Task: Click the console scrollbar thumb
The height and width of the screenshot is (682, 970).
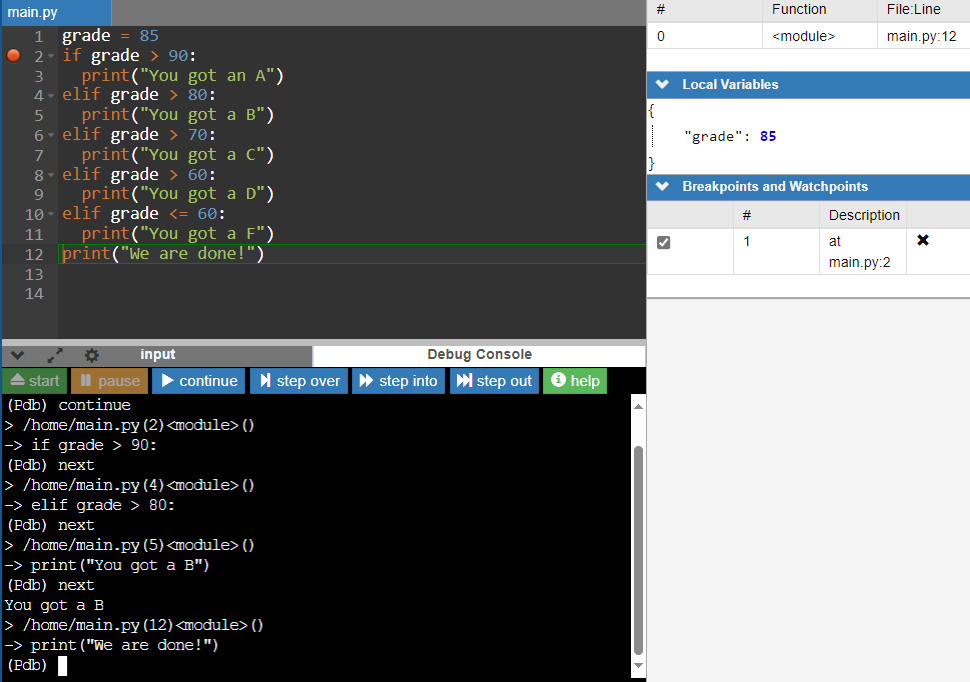Action: (639, 550)
